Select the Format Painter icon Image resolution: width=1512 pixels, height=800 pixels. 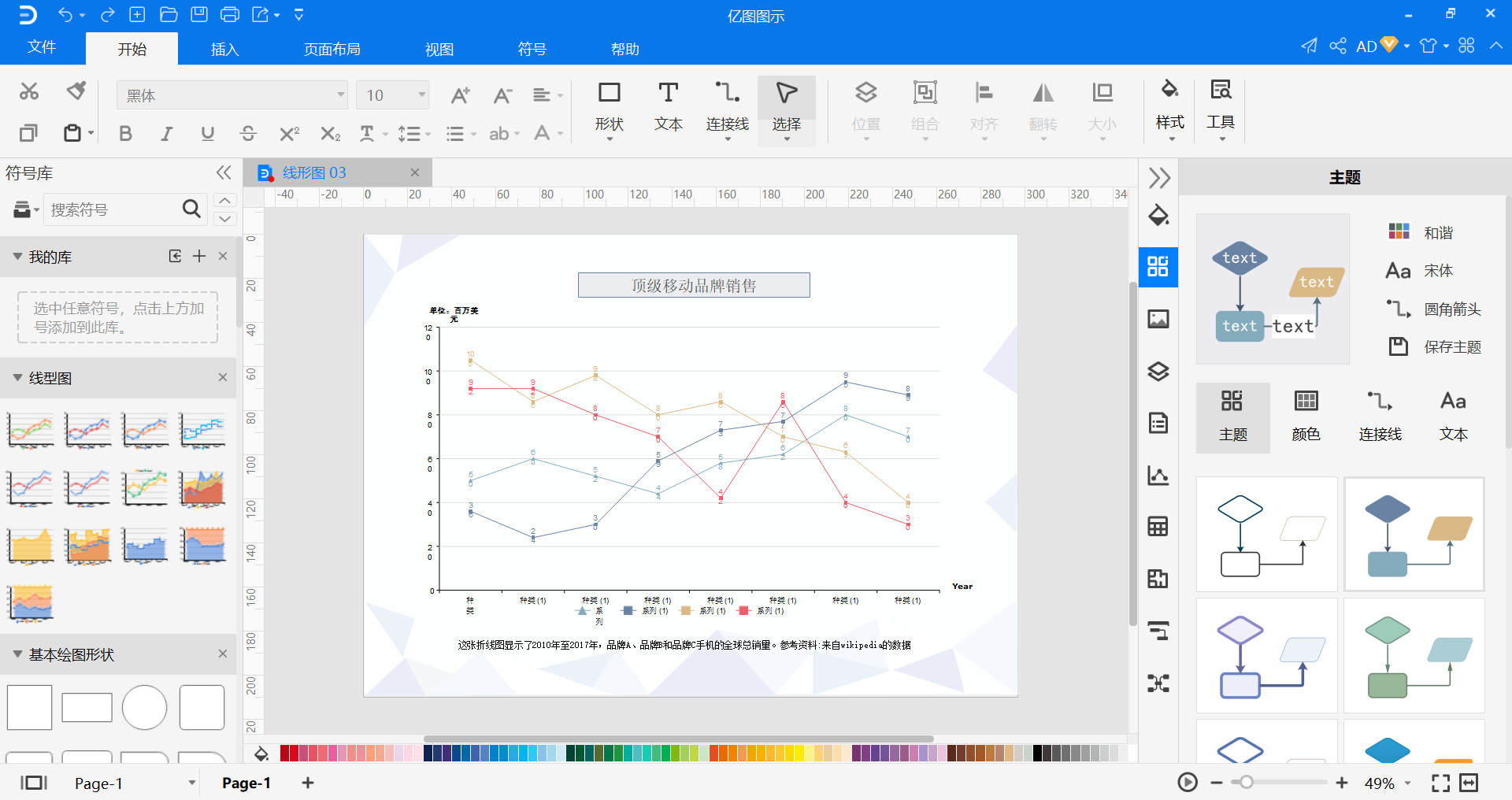point(76,91)
